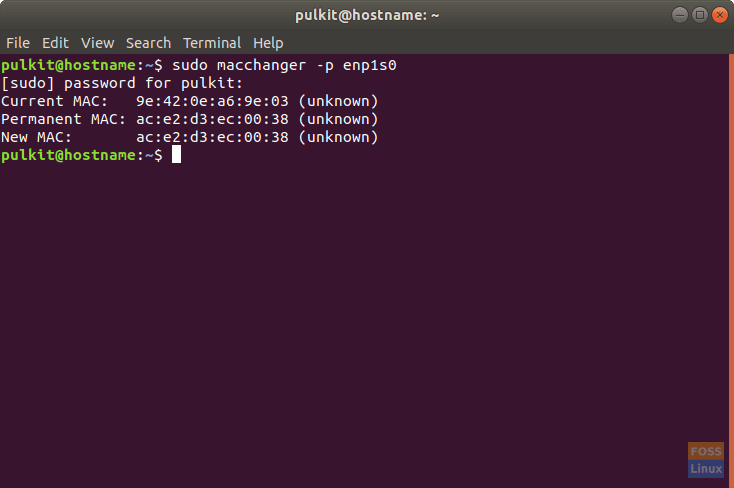Viewport: 734px width, 488px height.
Task: Click the first green pulkit@hostname prompt
Action: pyautogui.click(x=68, y=65)
